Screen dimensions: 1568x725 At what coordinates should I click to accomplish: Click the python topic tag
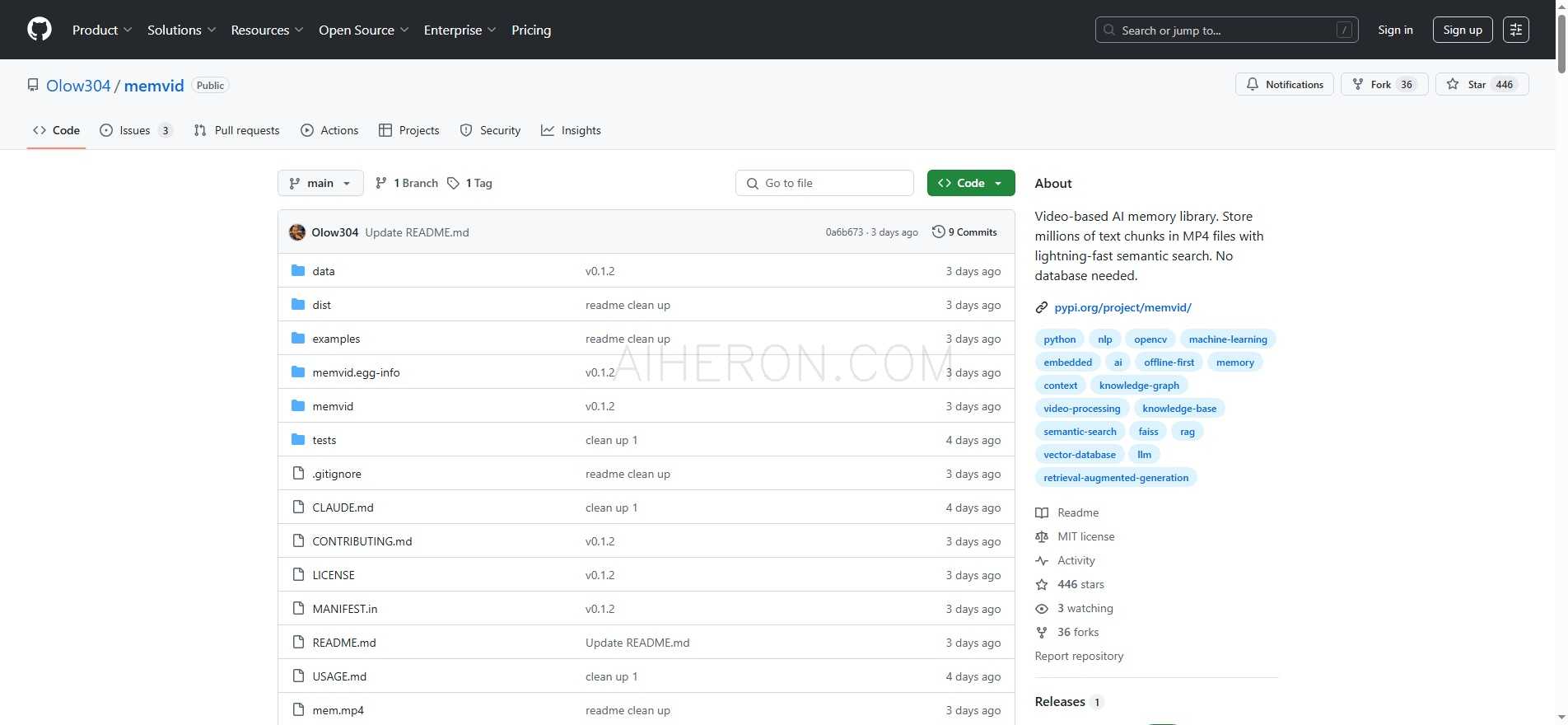pos(1060,339)
